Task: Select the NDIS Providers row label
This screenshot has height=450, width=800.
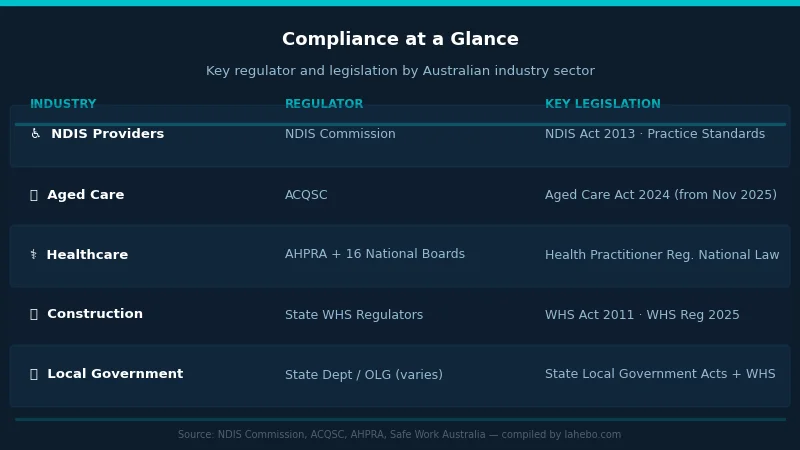Action: [108, 134]
